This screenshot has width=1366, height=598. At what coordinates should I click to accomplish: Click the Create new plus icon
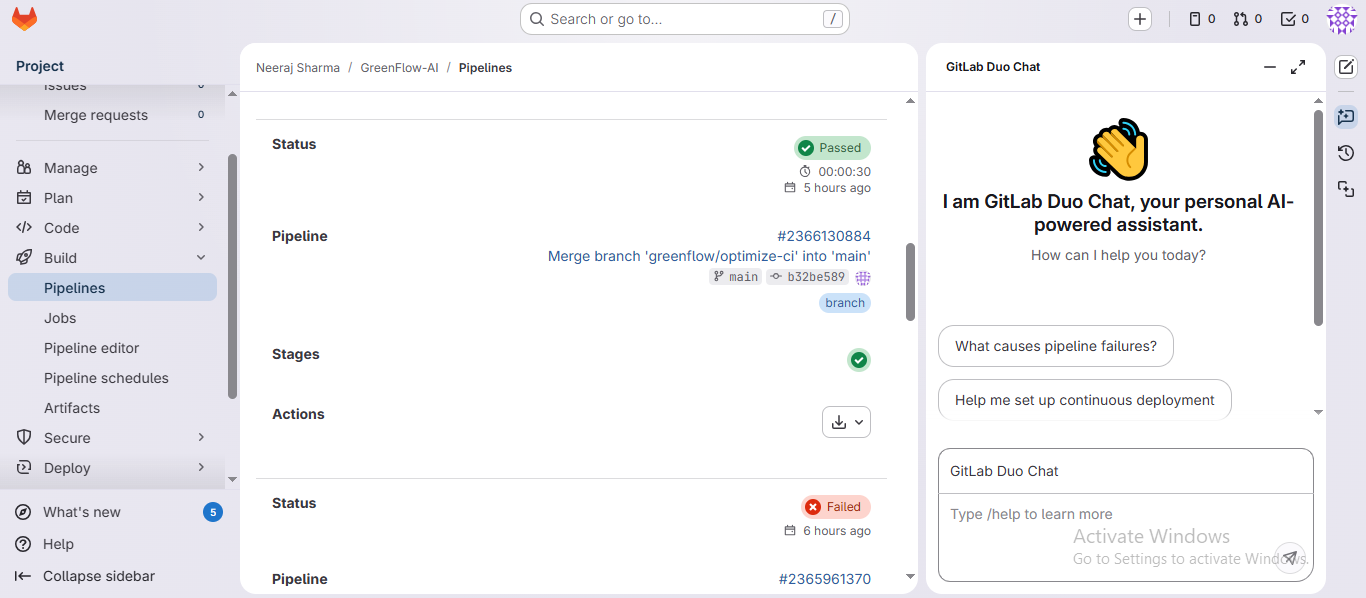pyautogui.click(x=1140, y=19)
